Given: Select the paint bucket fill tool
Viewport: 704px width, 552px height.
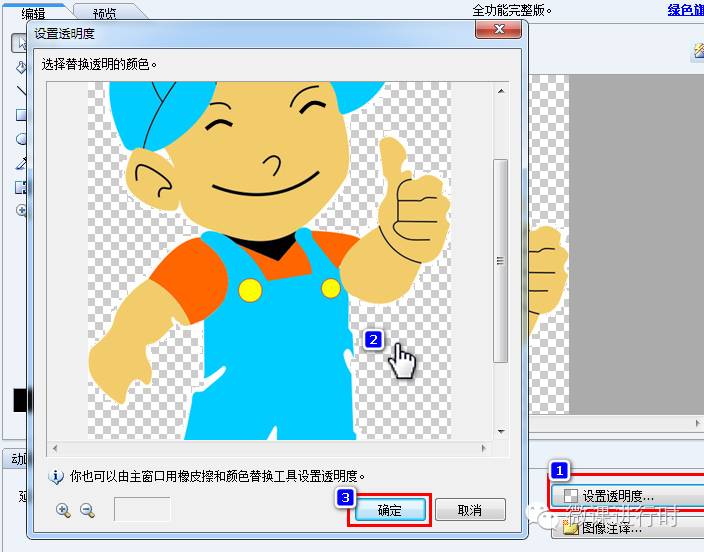Looking at the screenshot, I should click(21, 67).
